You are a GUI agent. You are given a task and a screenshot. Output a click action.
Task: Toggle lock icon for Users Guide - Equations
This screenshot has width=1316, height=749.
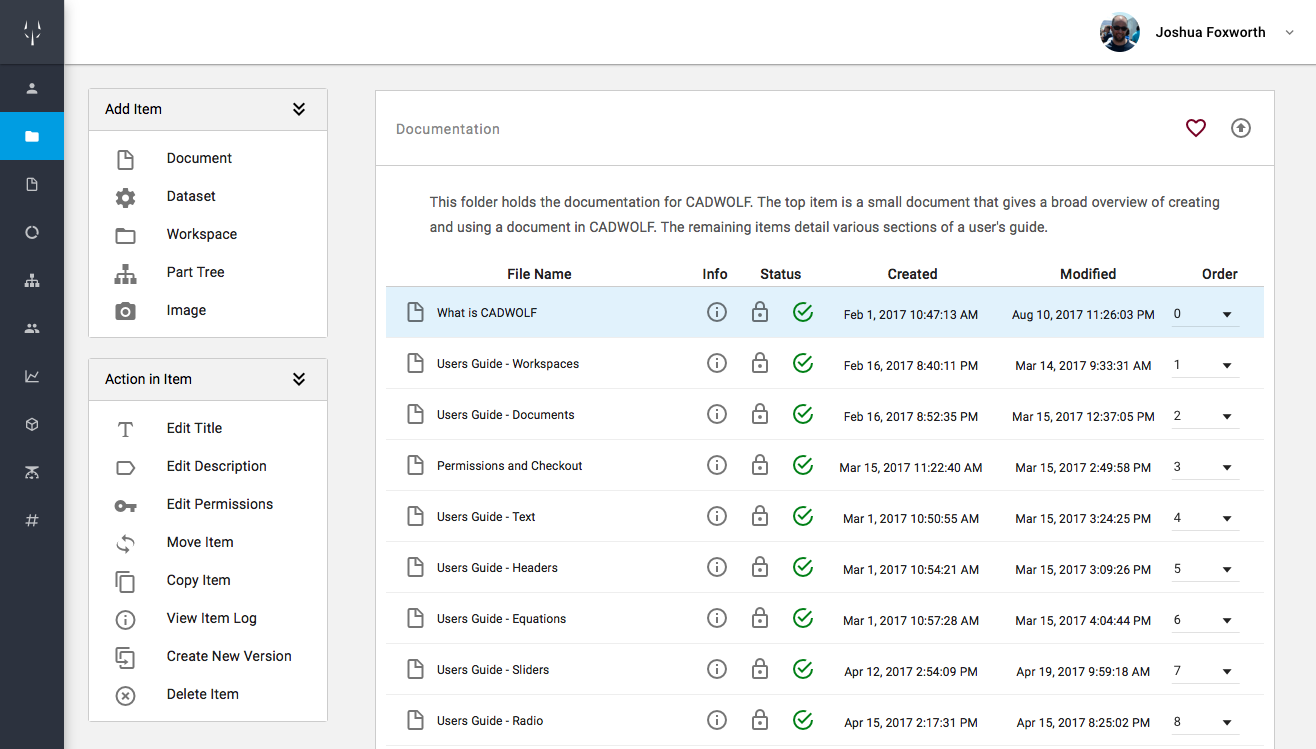click(760, 618)
